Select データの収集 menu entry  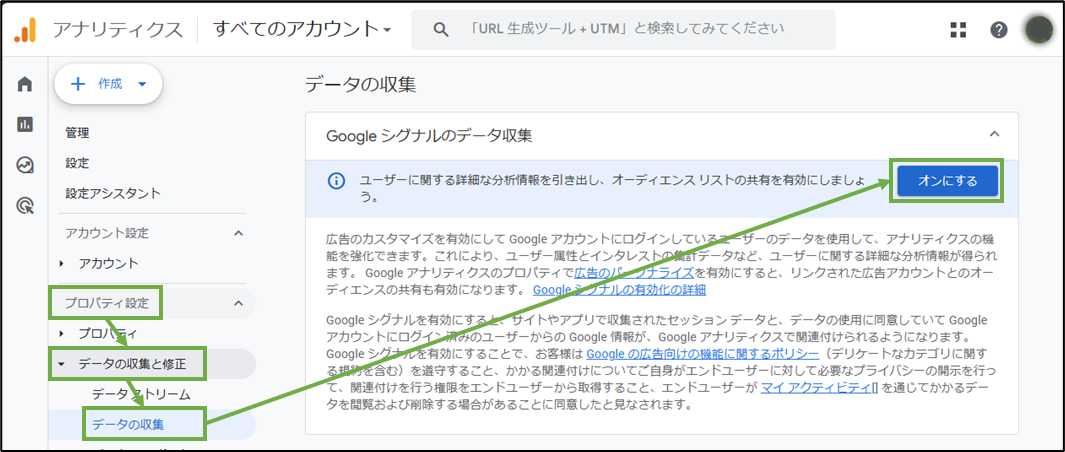point(128,425)
